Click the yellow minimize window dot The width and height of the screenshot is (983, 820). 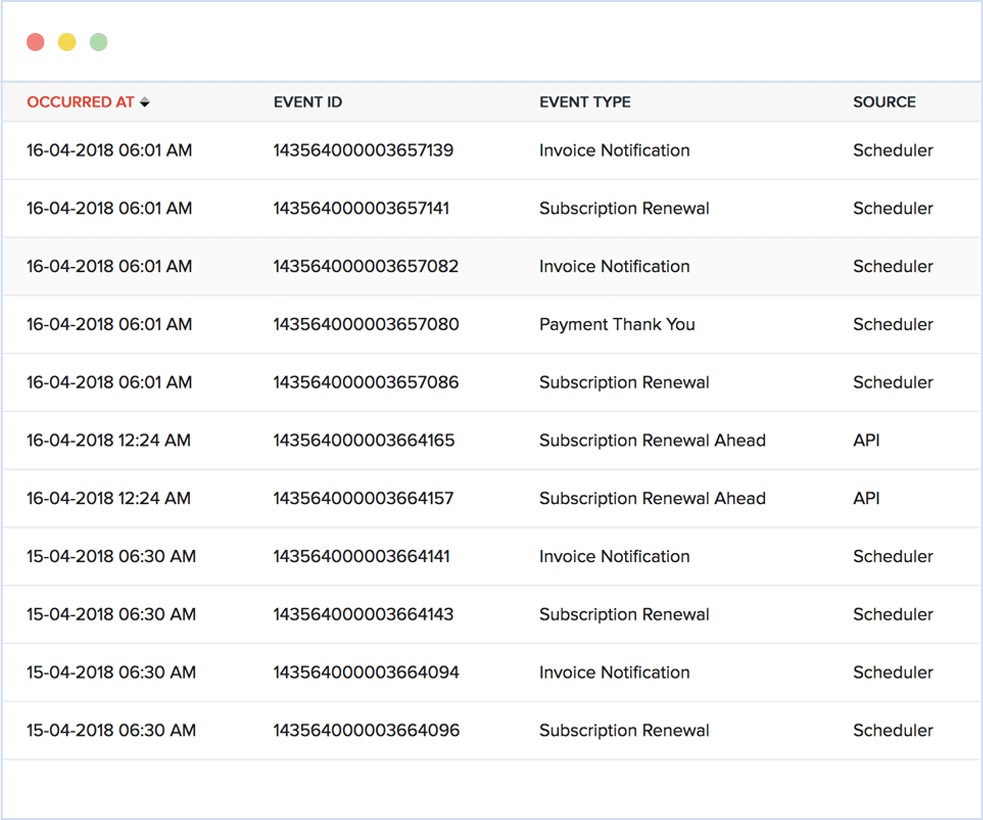pos(67,42)
